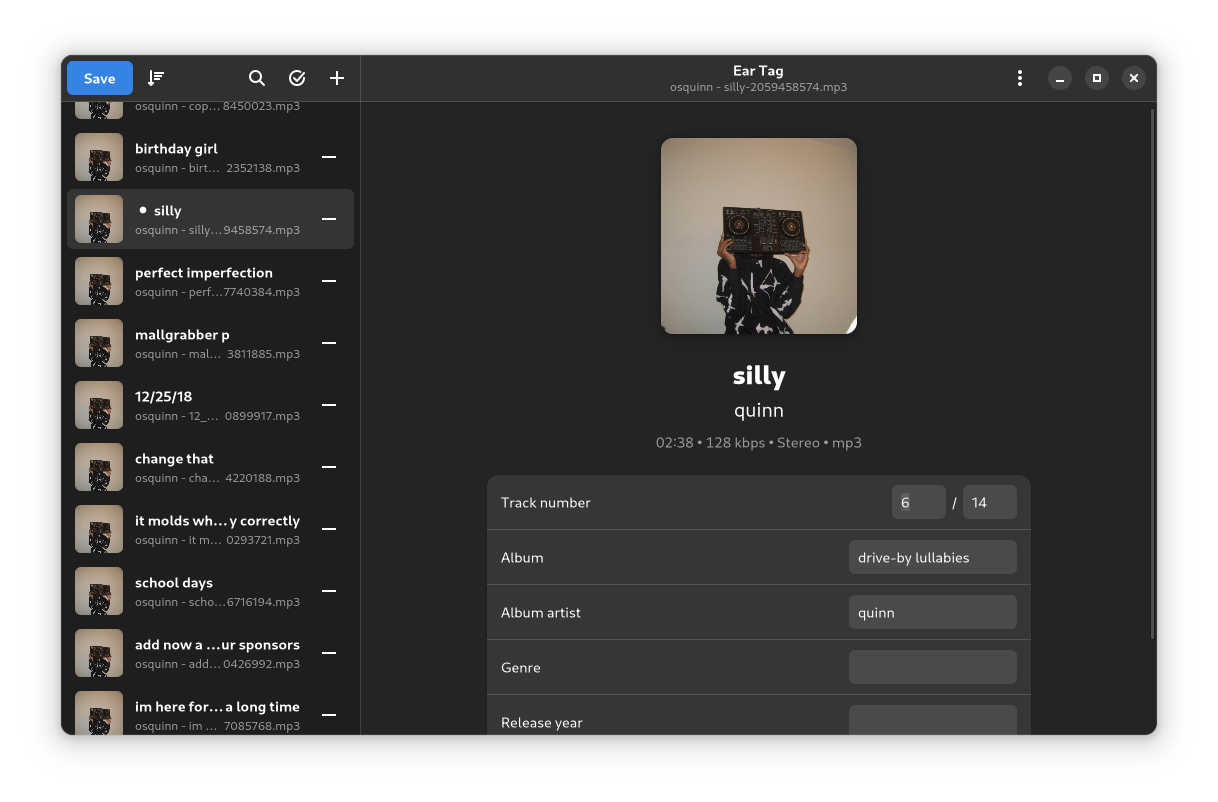Screen dimensions: 1218x802
Task: Remove 'add now a …ur sponsors' via minus icon
Action: [329, 653]
